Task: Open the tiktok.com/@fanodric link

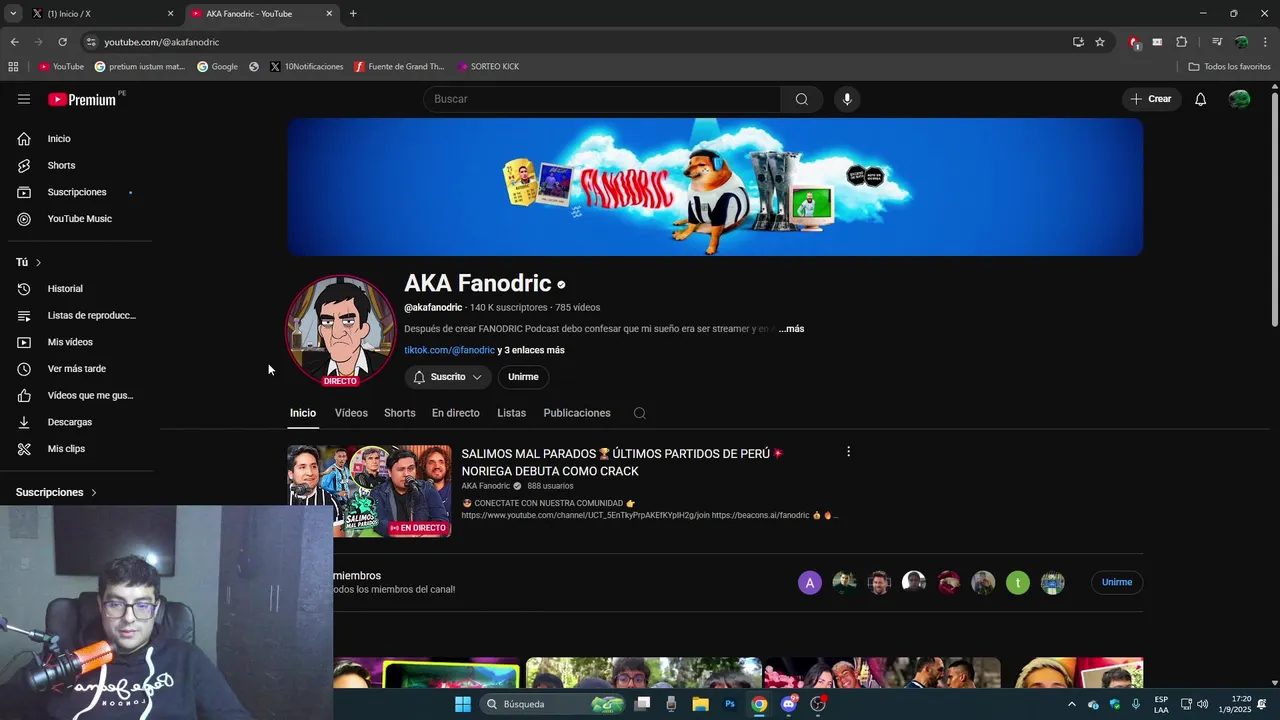Action: [x=449, y=350]
